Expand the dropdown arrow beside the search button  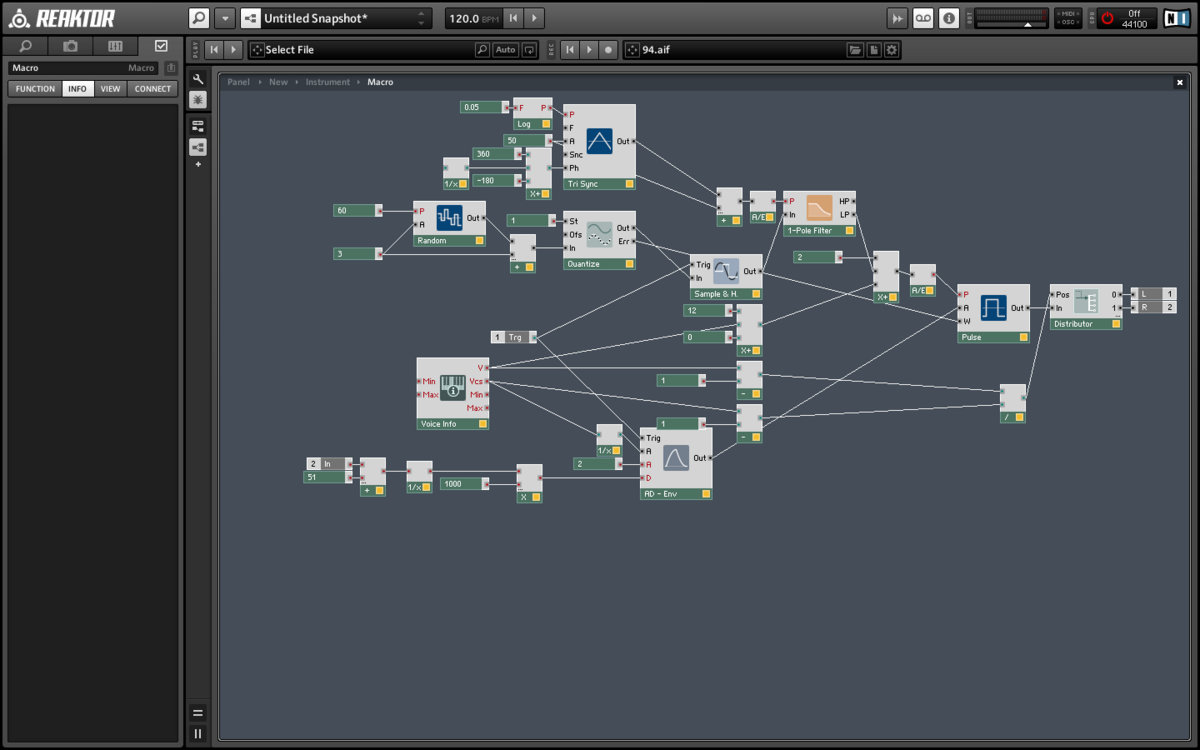225,18
